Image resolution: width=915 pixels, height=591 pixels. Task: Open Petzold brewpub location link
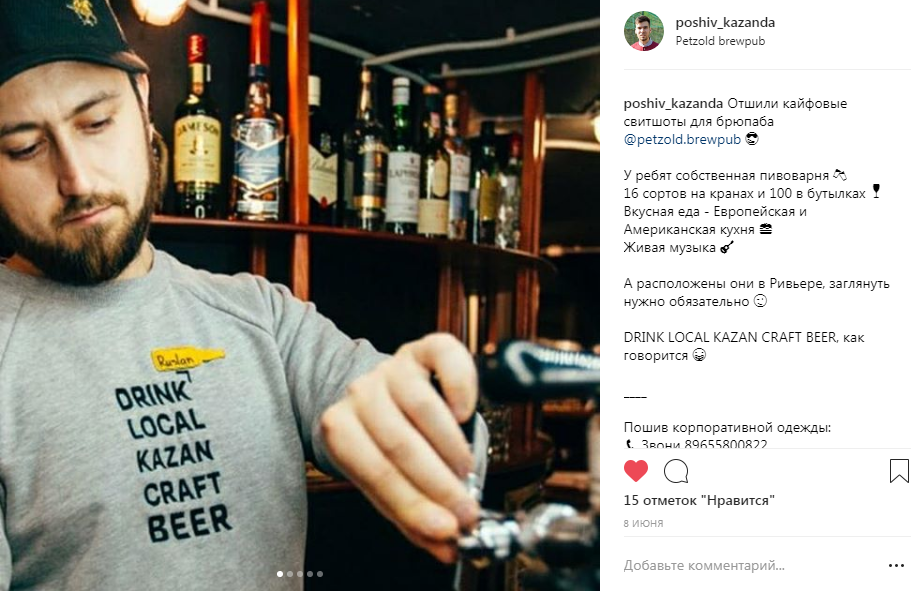pyautogui.click(x=720, y=41)
